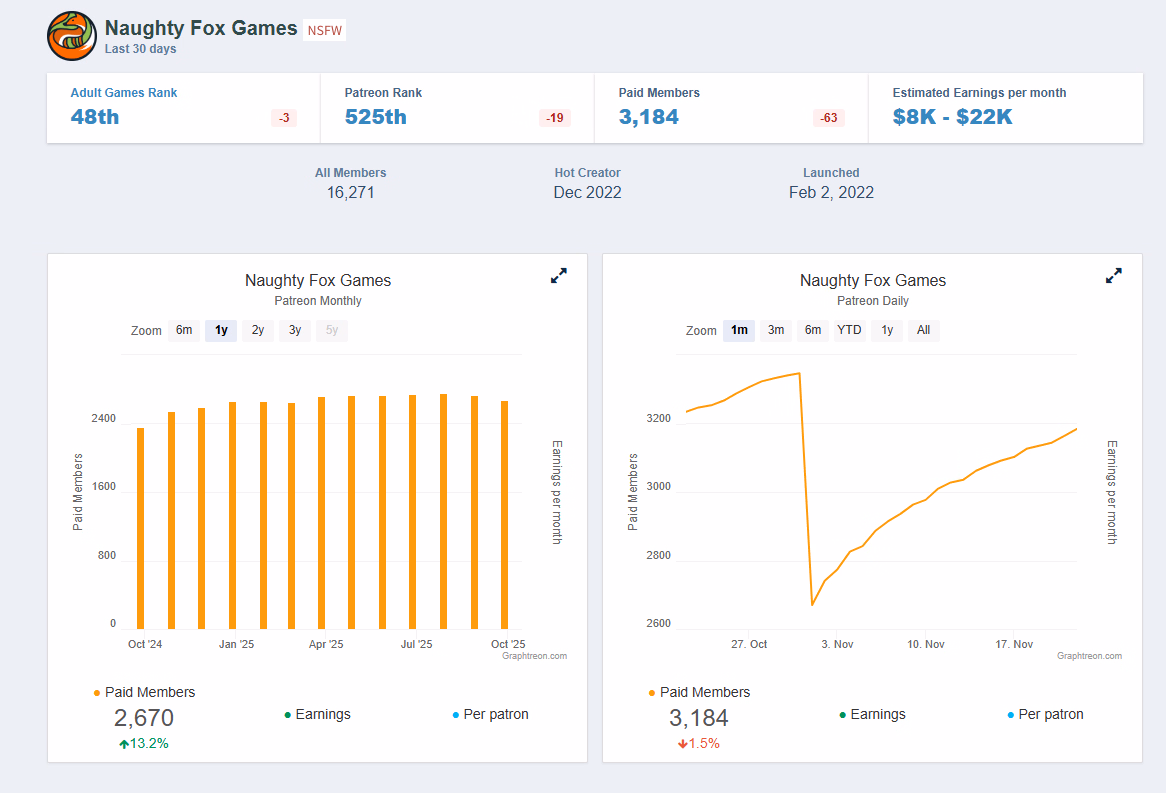This screenshot has height=793, width=1166.
Task: Toggle Paid Members series in monthly chart
Action: click(149, 692)
